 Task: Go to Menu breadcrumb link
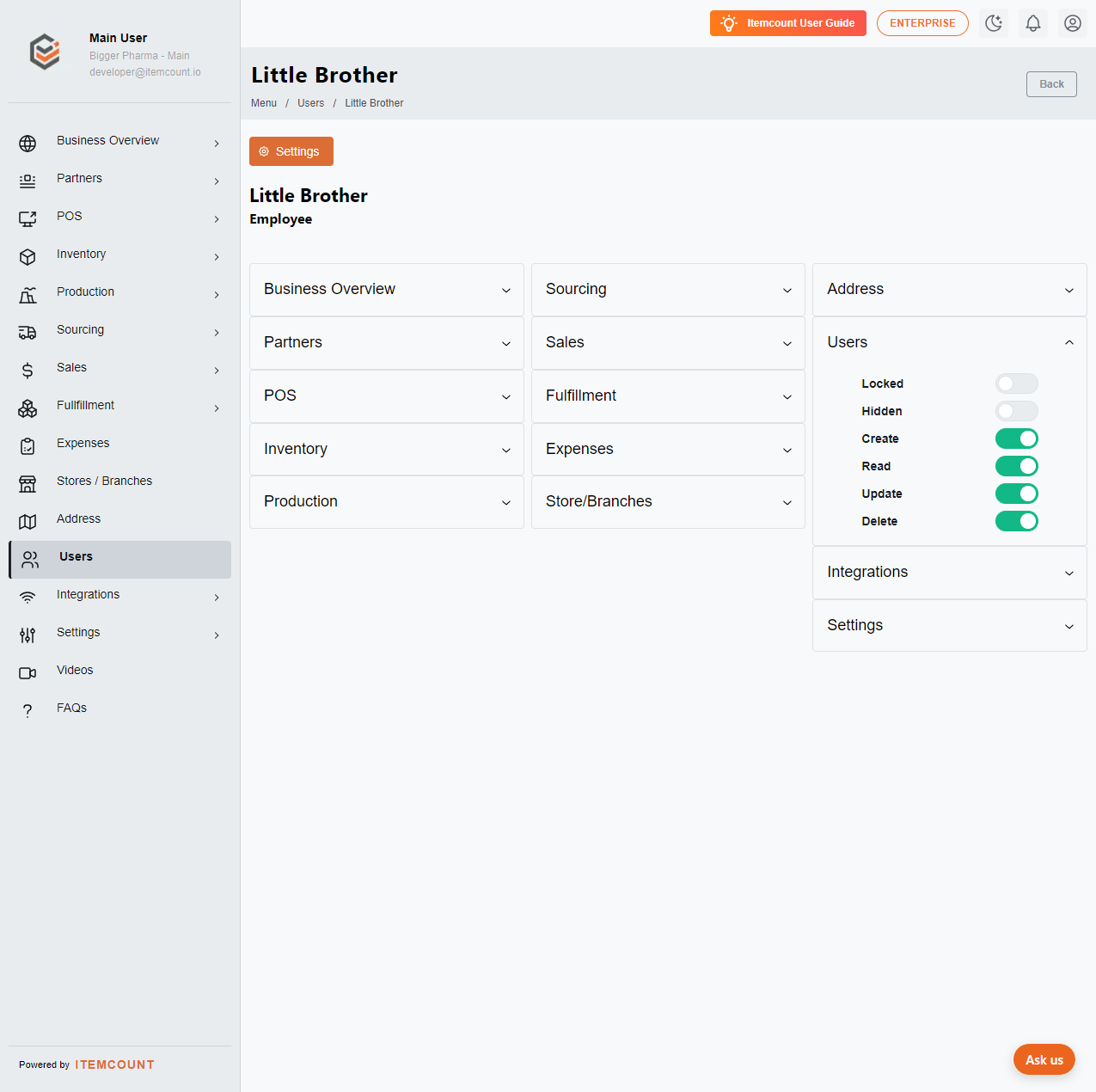pyautogui.click(x=264, y=103)
